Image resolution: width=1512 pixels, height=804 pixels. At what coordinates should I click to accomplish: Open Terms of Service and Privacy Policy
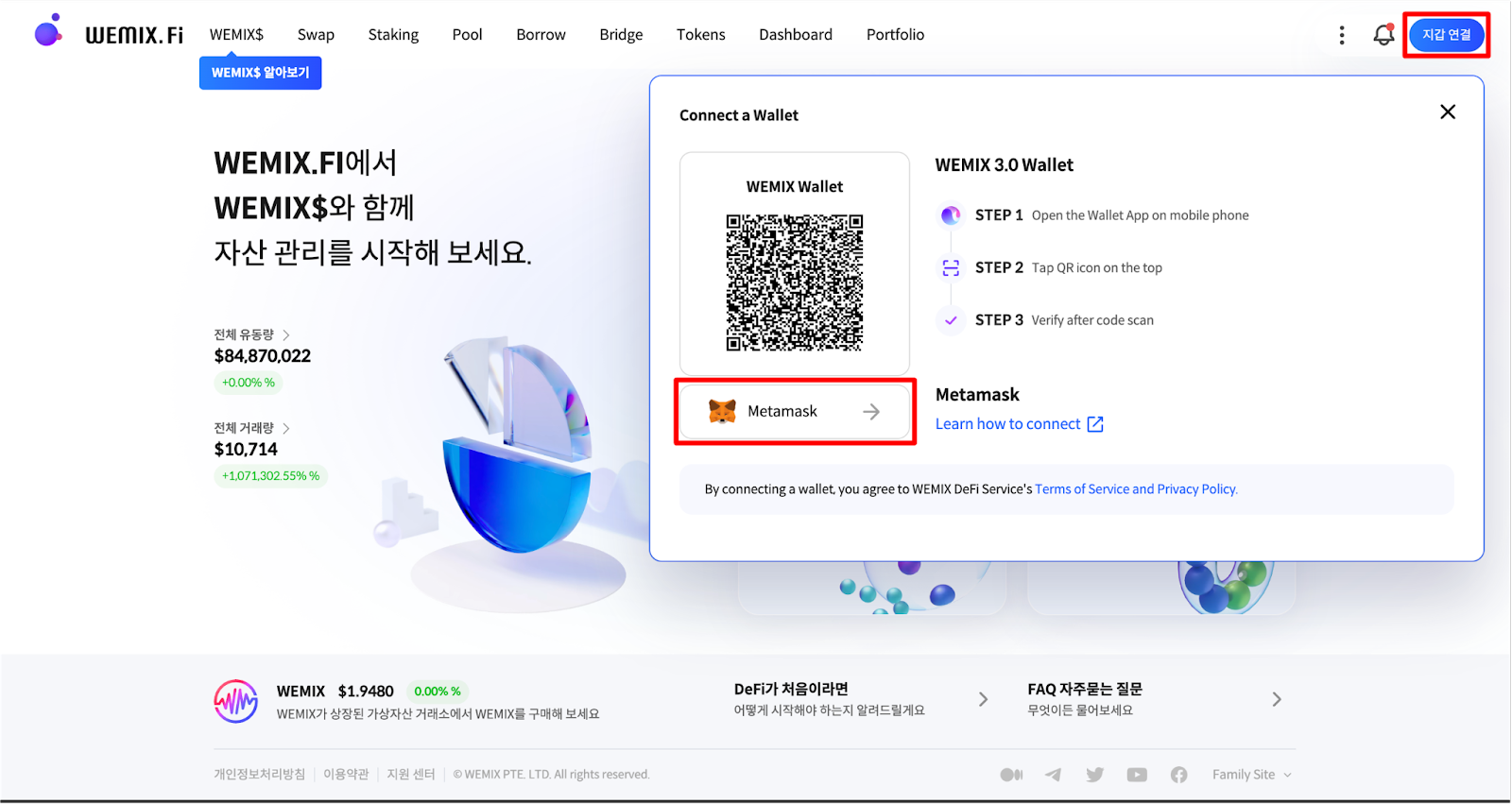point(1136,489)
